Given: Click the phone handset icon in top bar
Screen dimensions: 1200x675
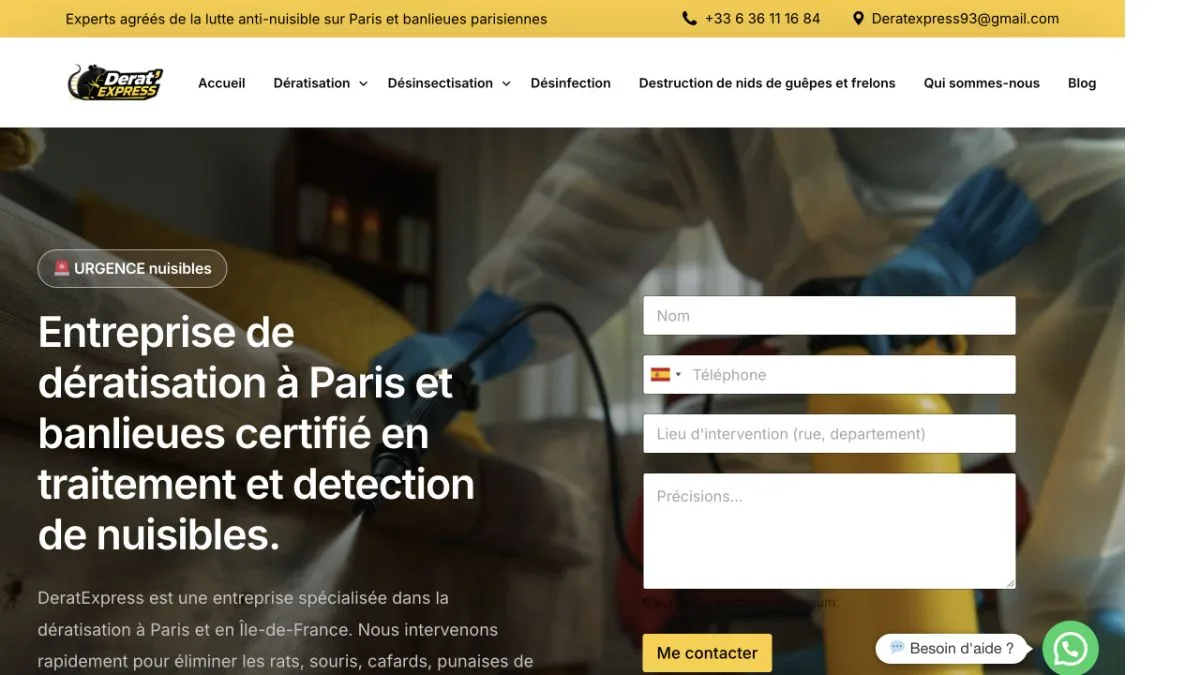Looking at the screenshot, I should [x=689, y=18].
